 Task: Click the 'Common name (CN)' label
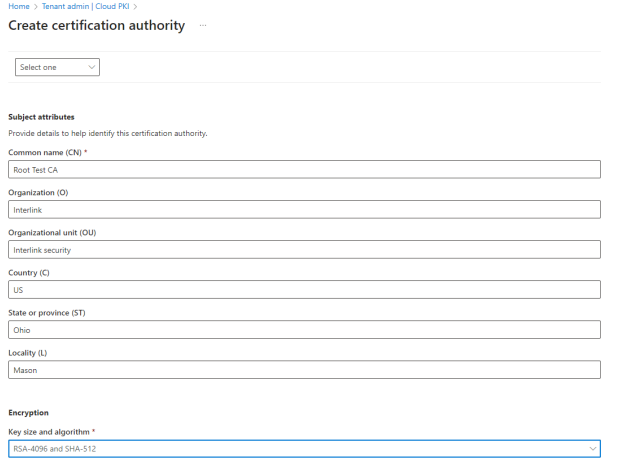pyautogui.click(x=44, y=152)
